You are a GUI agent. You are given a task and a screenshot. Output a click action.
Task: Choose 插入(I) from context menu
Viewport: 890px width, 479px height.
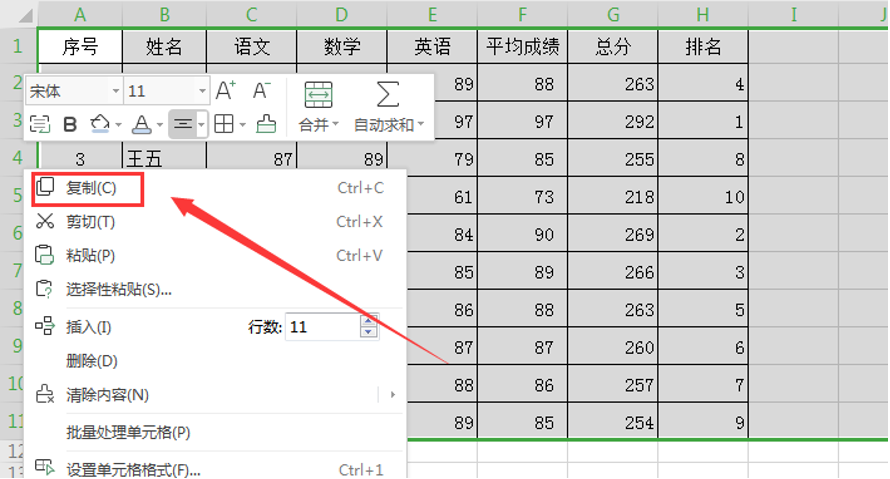click(x=89, y=327)
